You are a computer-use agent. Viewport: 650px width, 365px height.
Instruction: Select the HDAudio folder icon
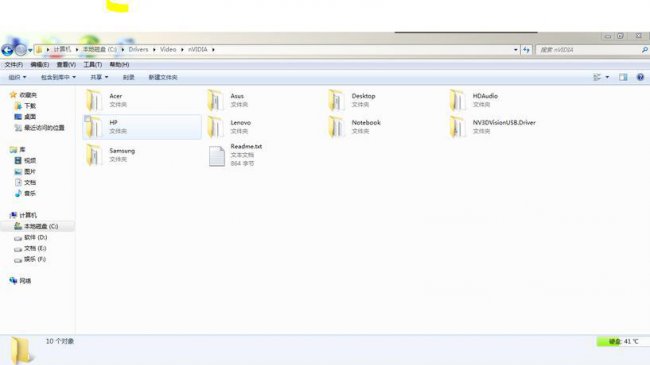tap(457, 100)
